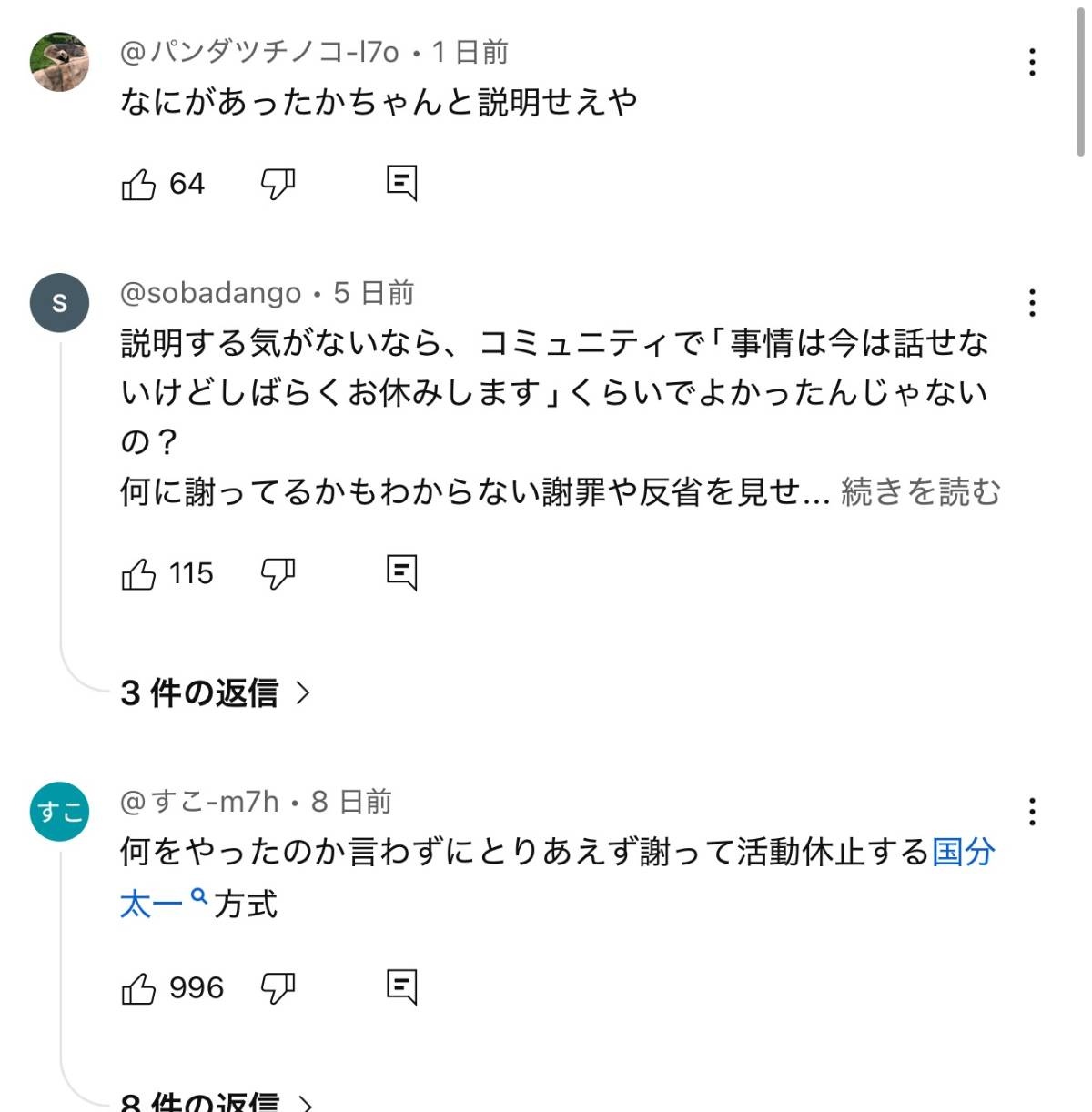Open the @sobadango username link
This screenshot has height=1112, width=1092.
pyautogui.click(x=210, y=293)
